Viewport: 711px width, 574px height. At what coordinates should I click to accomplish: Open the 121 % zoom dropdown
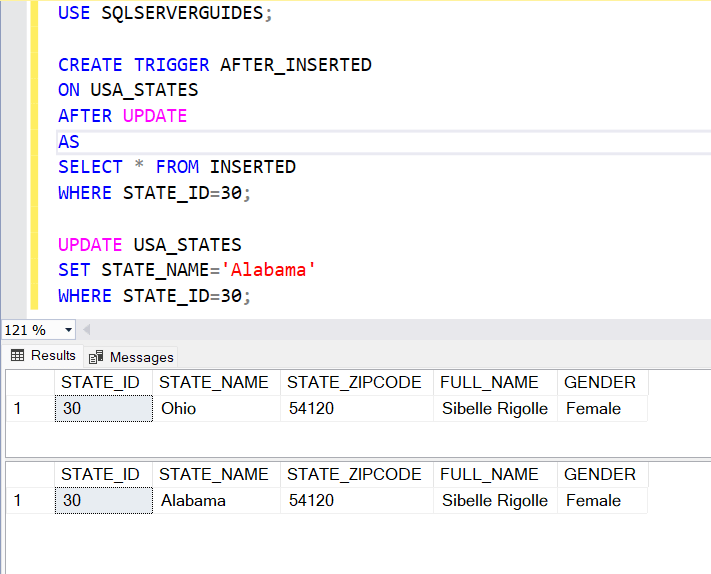pyautogui.click(x=68, y=330)
